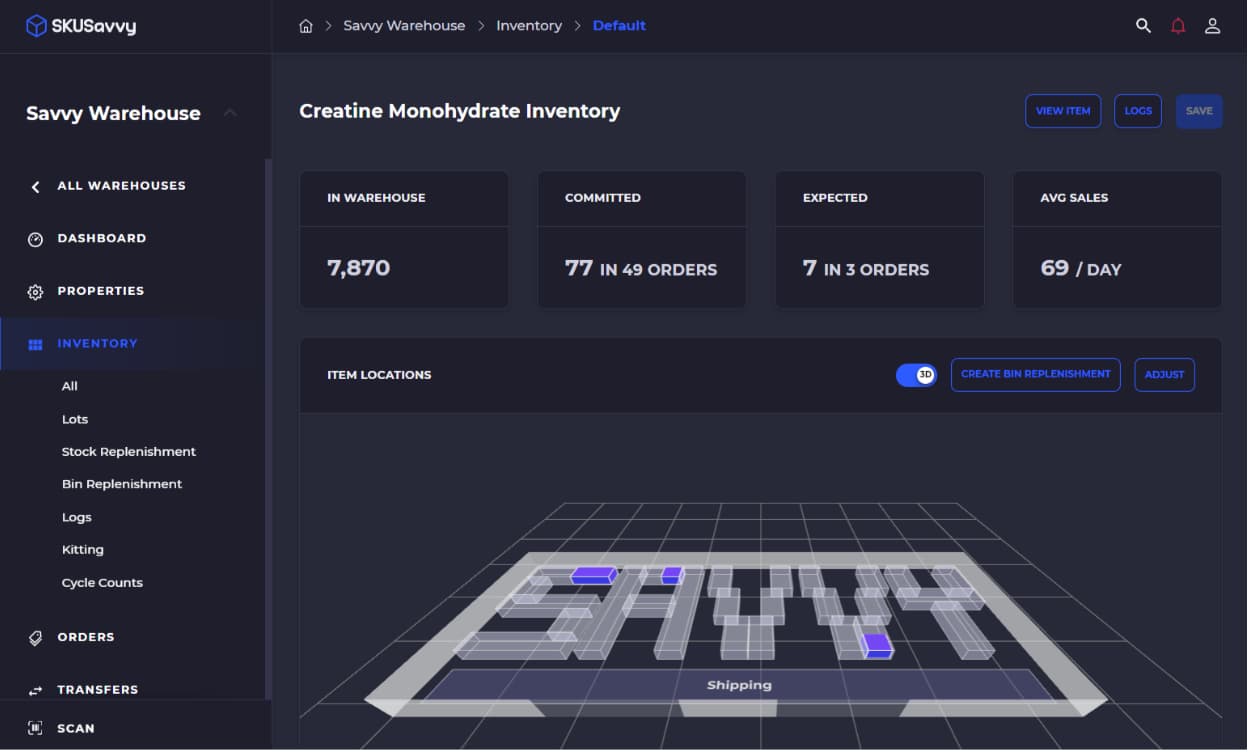This screenshot has width=1248, height=752.
Task: Open the user profile icon
Action: click(1212, 26)
